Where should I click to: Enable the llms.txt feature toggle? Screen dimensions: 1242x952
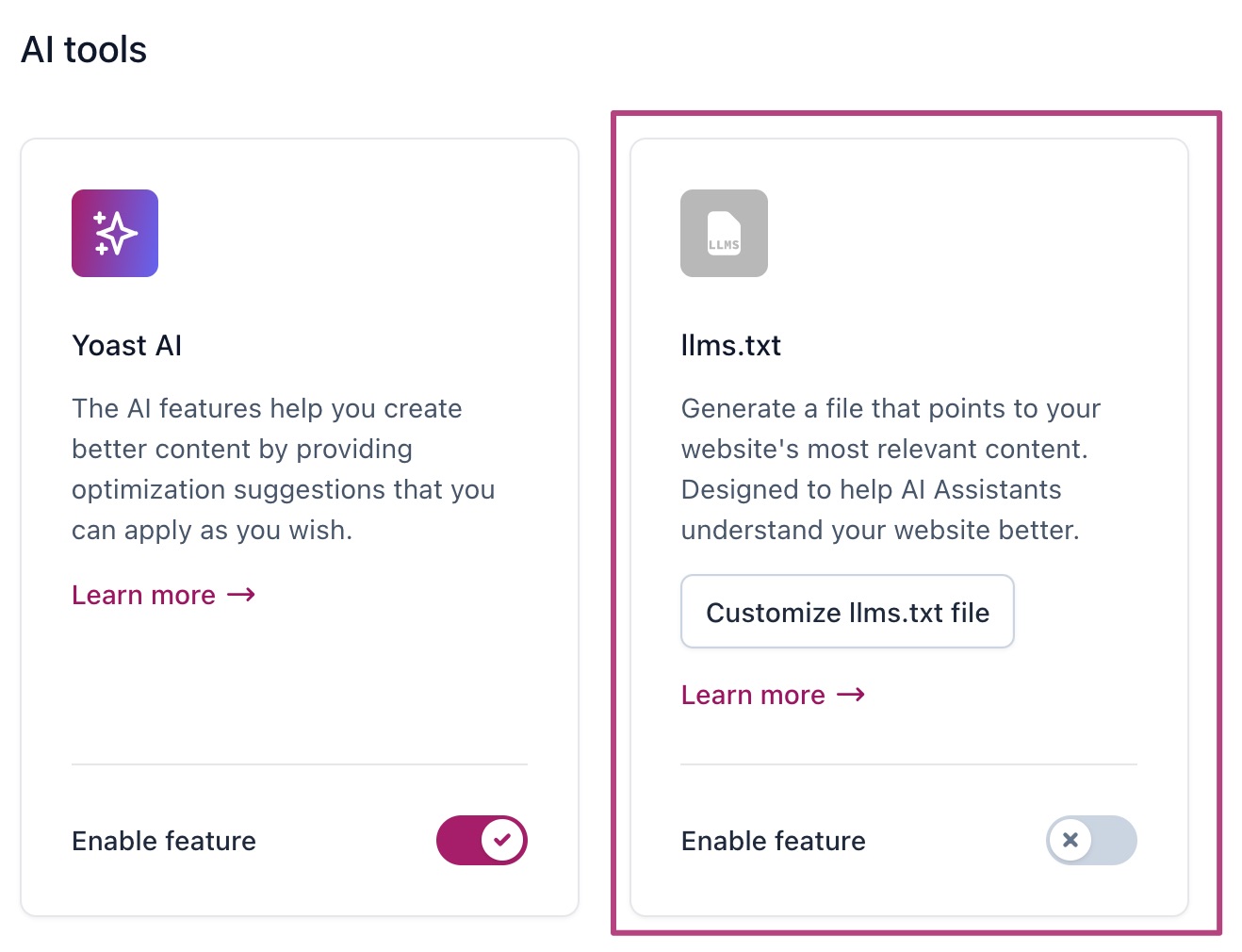click(x=1091, y=840)
